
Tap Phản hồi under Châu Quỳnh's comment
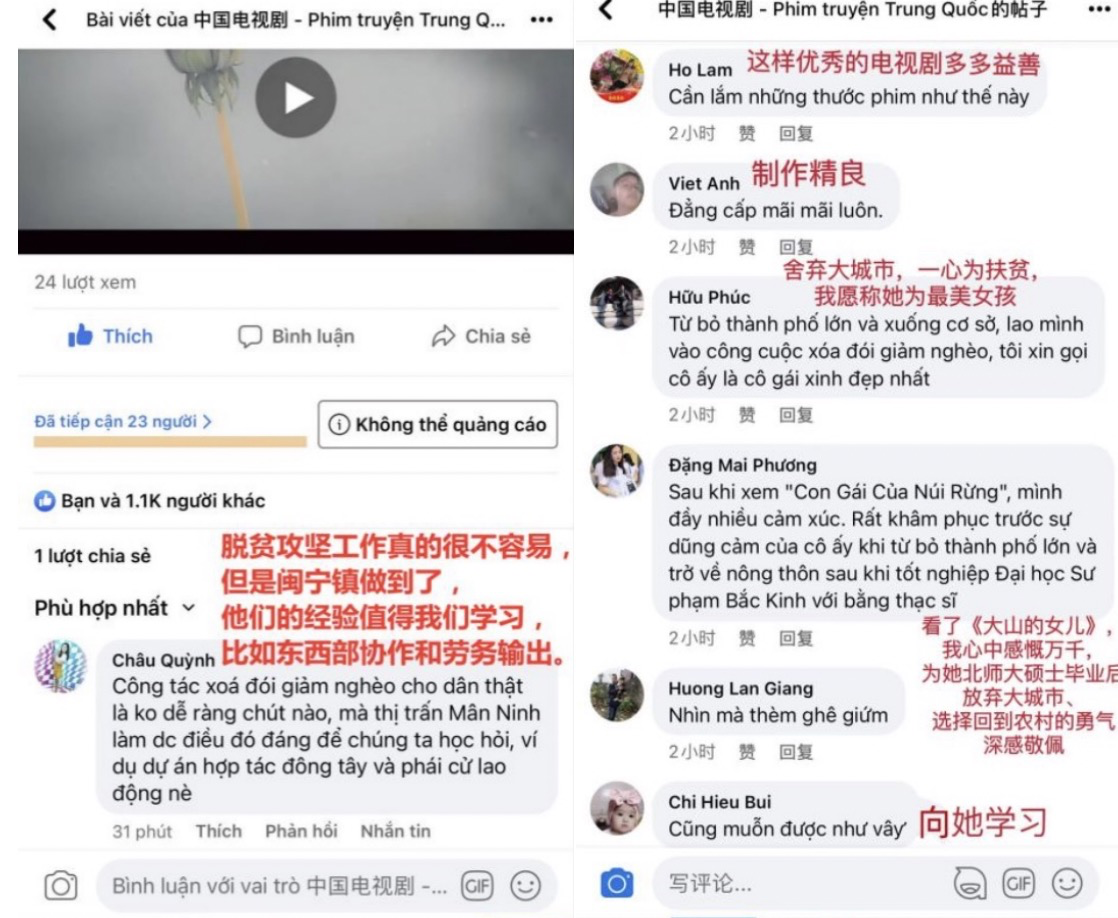301,831
